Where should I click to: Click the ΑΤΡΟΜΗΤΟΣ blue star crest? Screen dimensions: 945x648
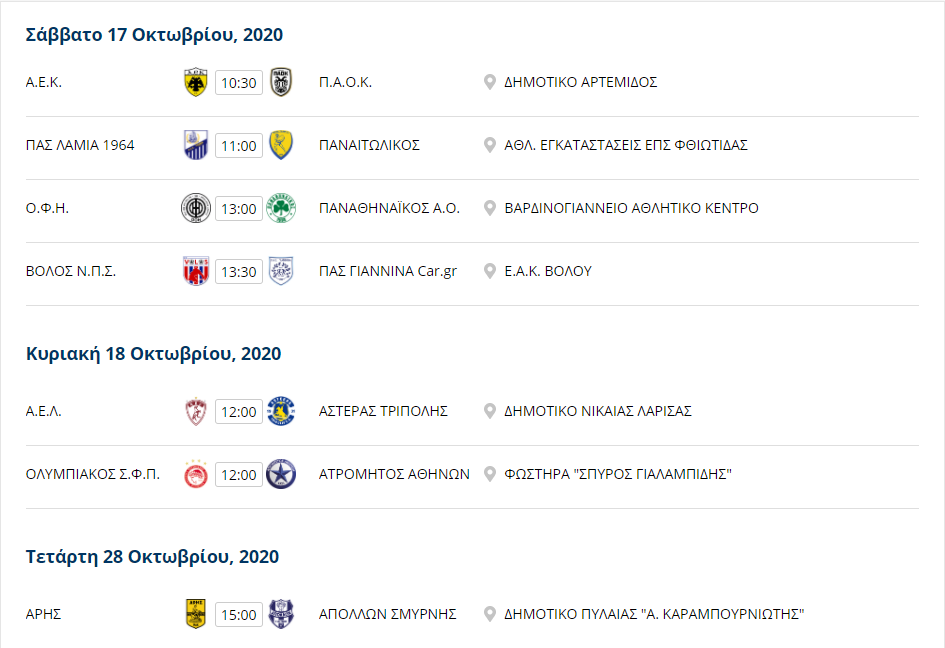[281, 474]
